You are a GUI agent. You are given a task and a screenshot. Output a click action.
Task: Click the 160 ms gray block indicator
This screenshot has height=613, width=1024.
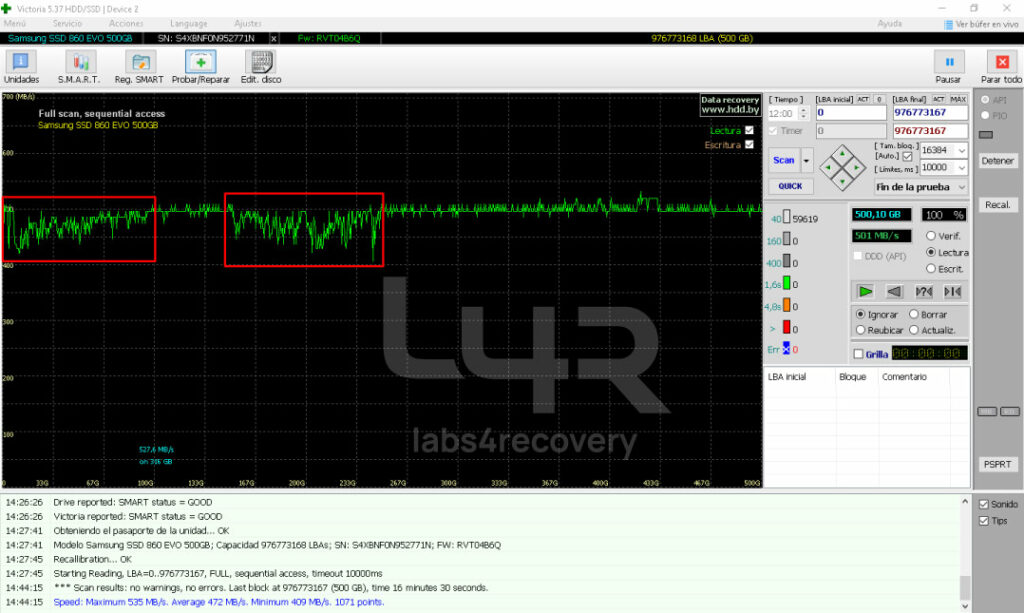pos(786,239)
